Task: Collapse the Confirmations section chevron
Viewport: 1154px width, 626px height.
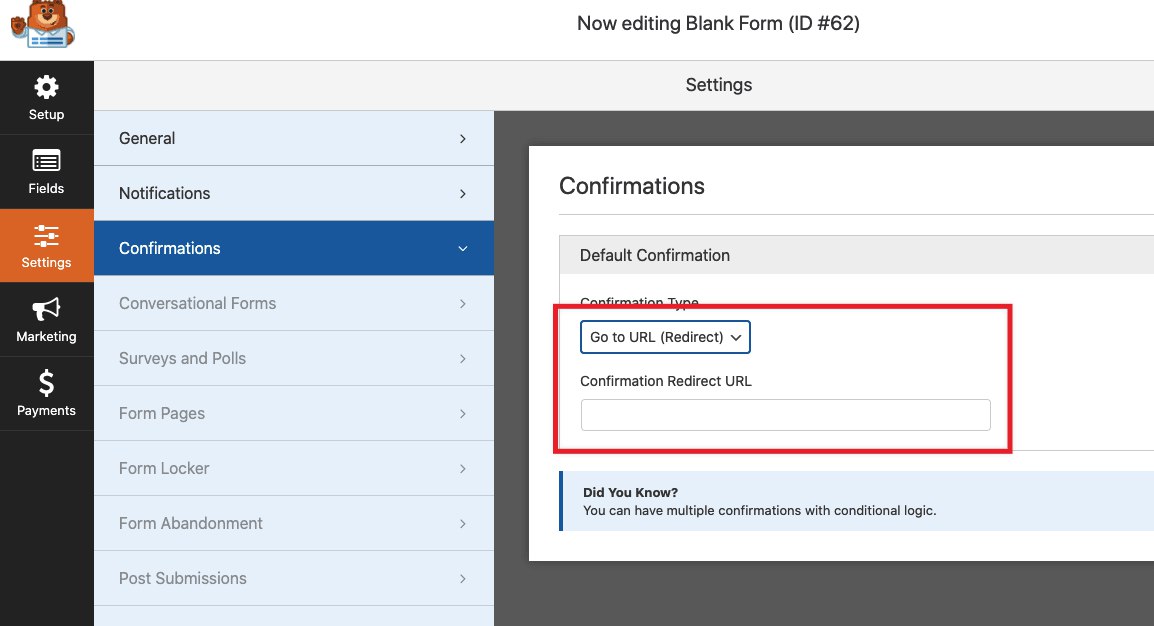Action: 462,249
